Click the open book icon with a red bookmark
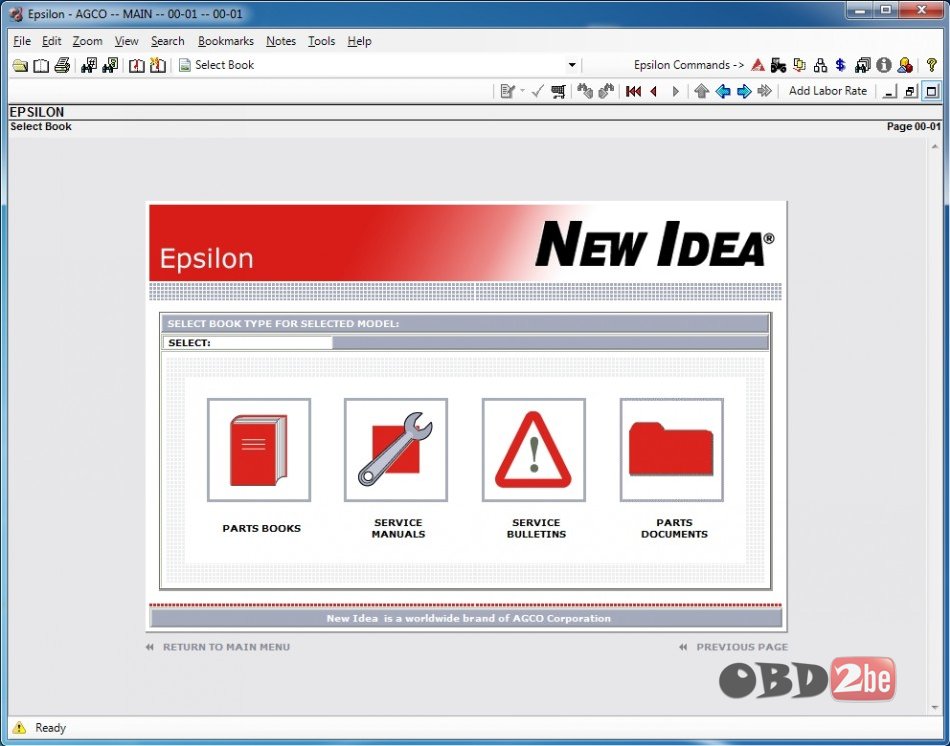The image size is (950, 746). point(137,65)
